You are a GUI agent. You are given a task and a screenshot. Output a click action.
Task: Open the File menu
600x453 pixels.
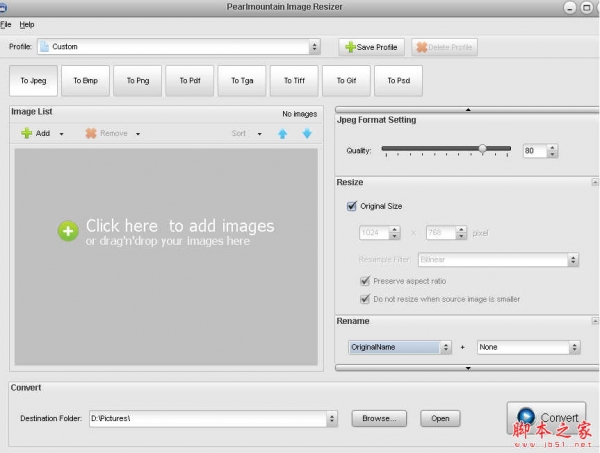pyautogui.click(x=6, y=25)
